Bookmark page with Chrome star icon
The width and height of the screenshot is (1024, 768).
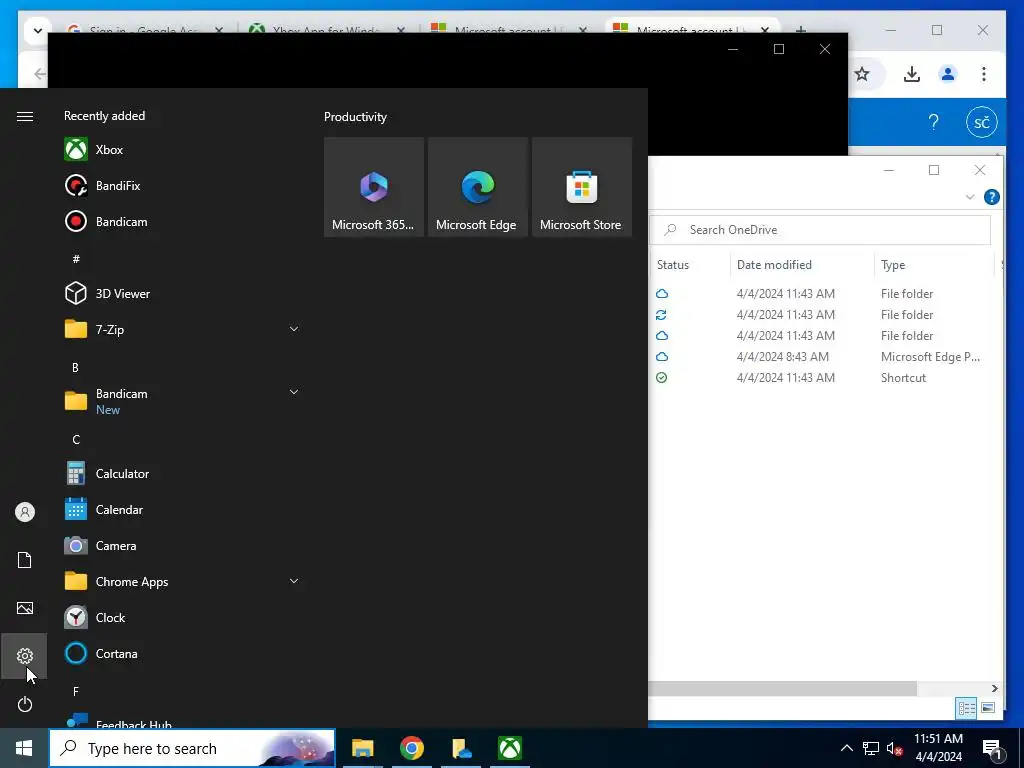tap(862, 74)
